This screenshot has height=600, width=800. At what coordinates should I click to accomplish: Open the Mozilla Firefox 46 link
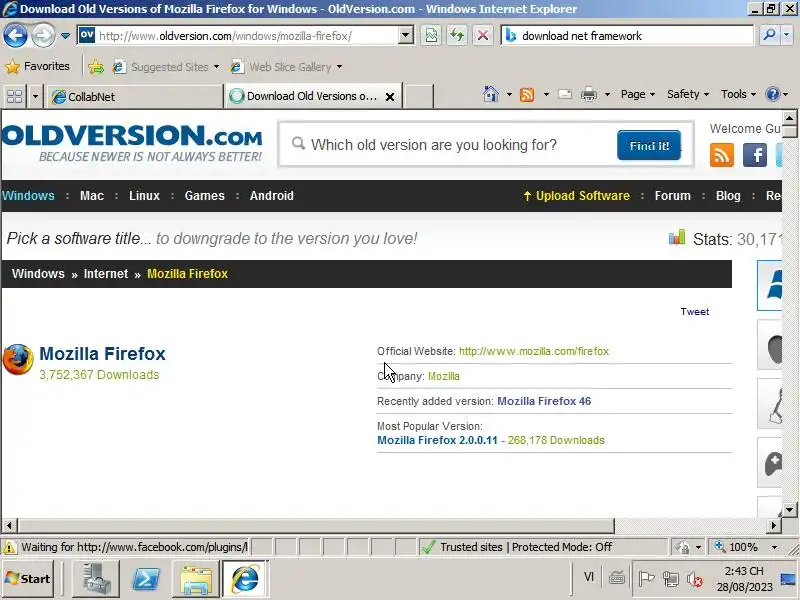pyautogui.click(x=544, y=402)
